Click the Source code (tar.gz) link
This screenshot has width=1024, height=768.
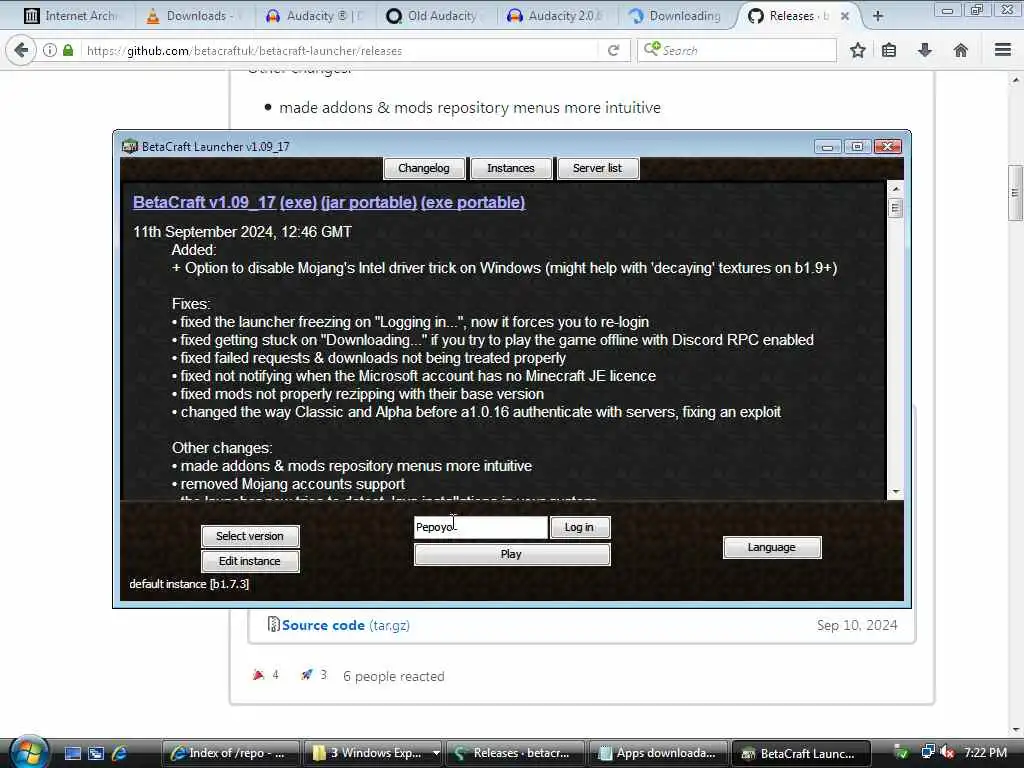coord(345,625)
